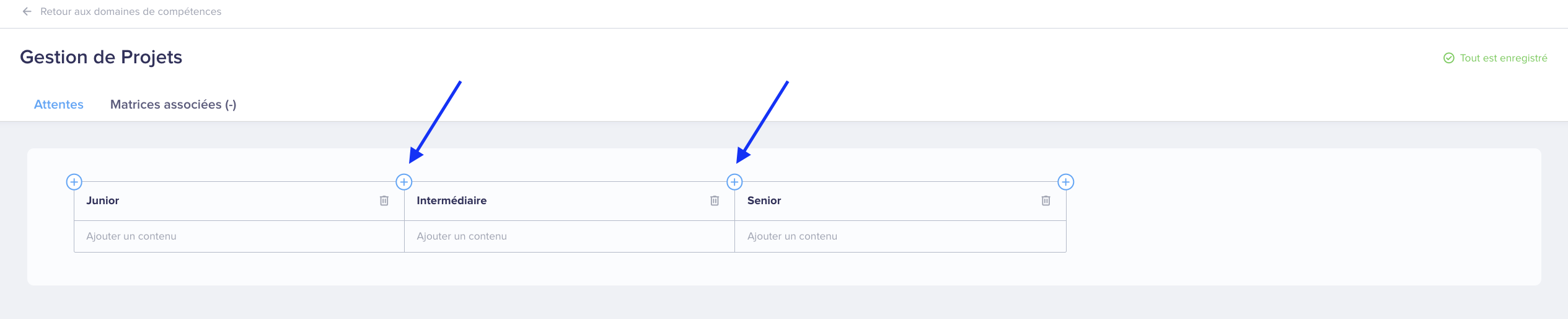Edit the Intermédiaire column title

[x=452, y=200]
